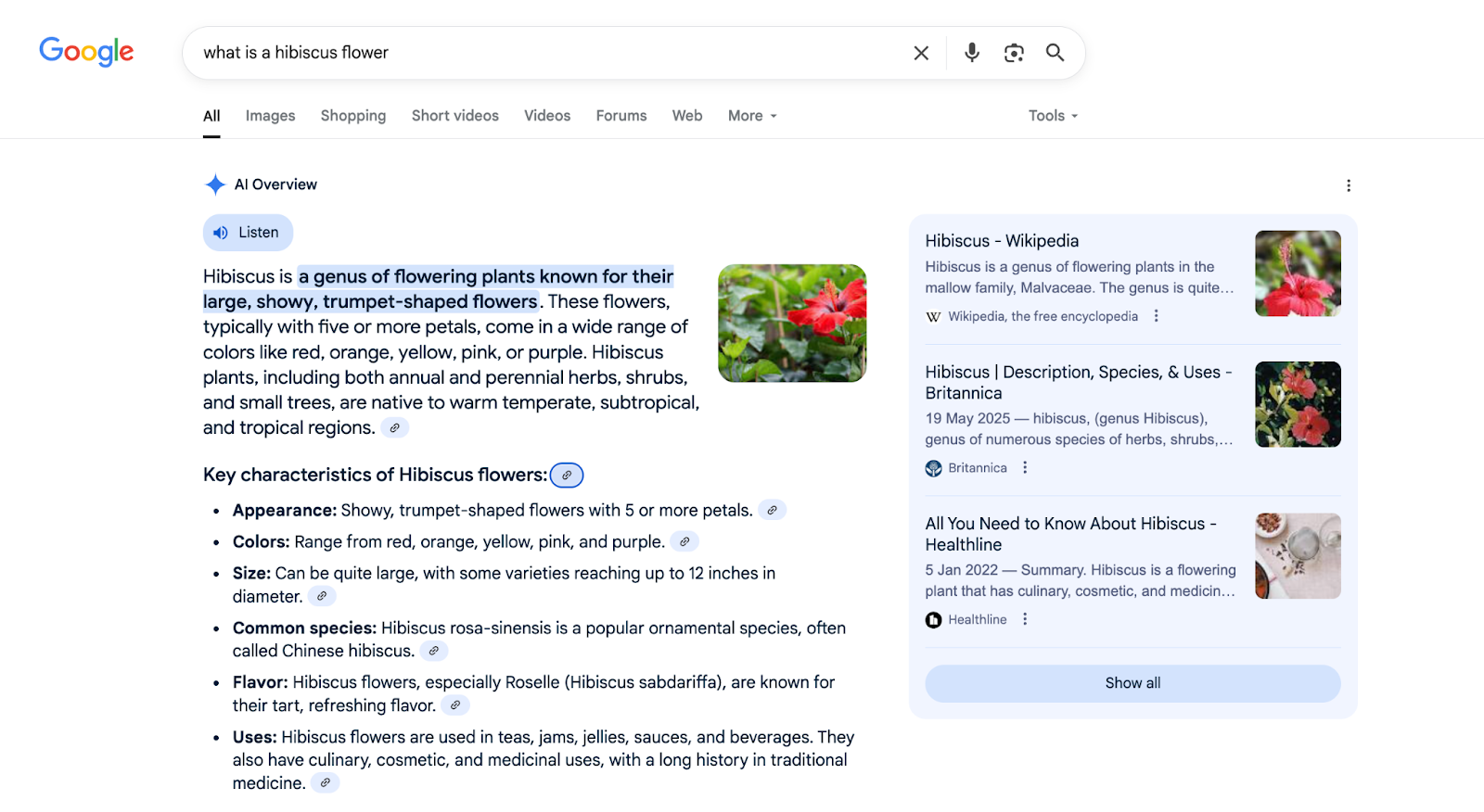
Task: Click Show all sources button
Action: 1132,683
